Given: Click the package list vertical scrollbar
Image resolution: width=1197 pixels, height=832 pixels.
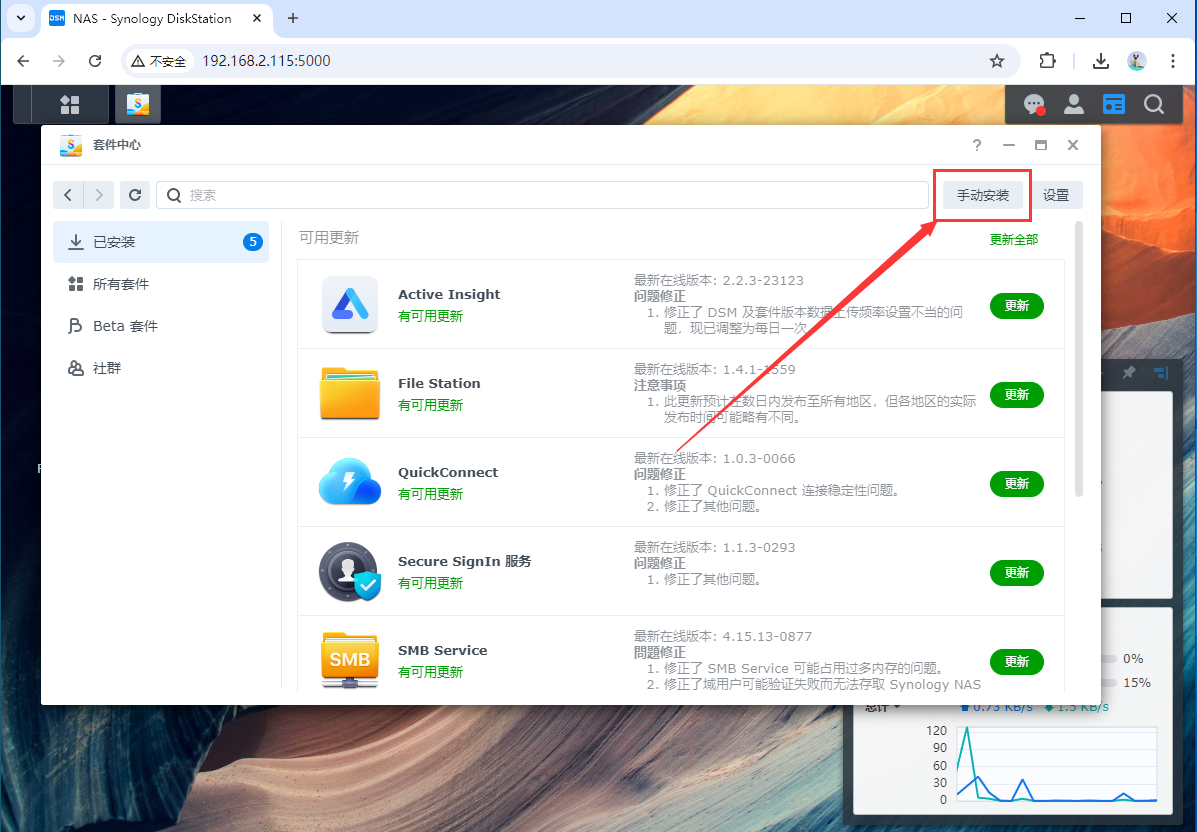Looking at the screenshot, I should [x=1078, y=360].
